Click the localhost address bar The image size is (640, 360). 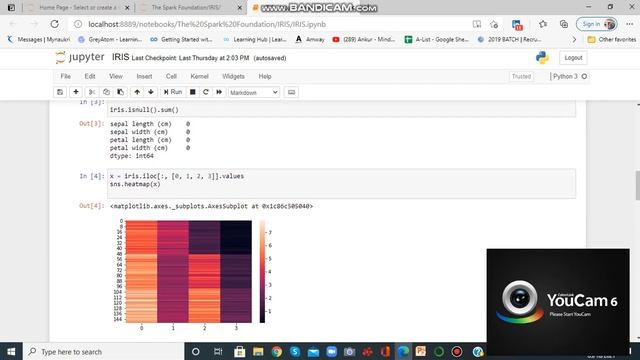coord(207,24)
